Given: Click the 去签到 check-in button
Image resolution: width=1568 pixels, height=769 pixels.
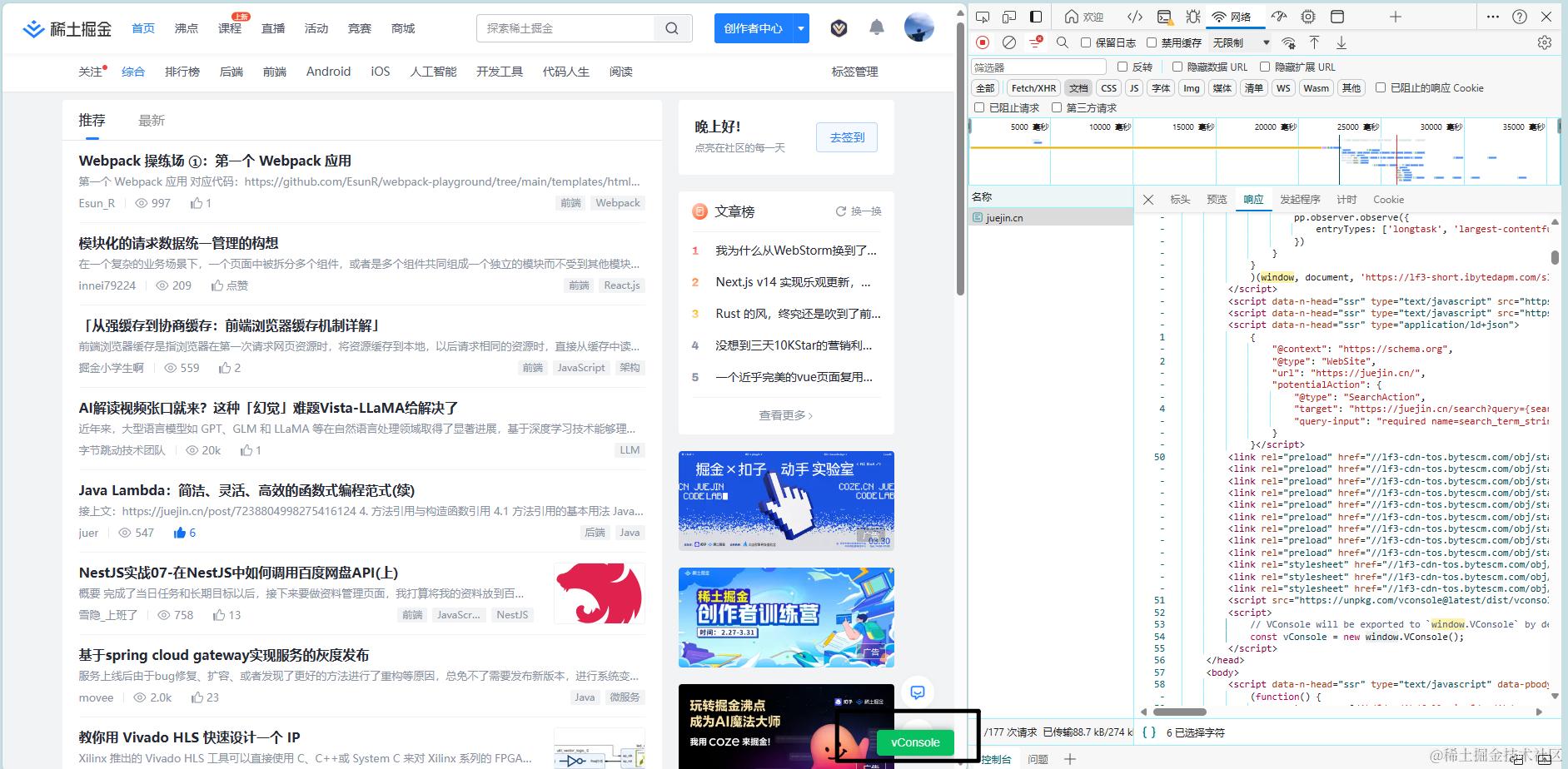Looking at the screenshot, I should [x=847, y=137].
